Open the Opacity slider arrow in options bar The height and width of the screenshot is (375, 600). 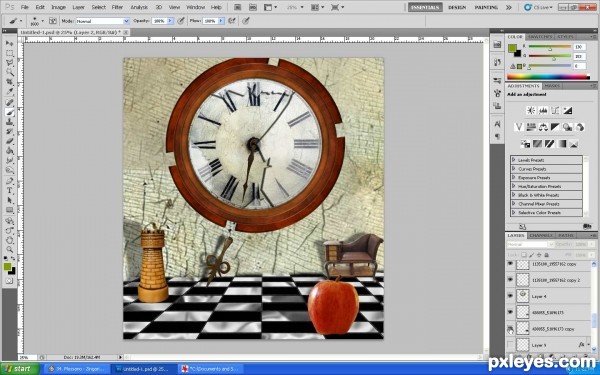tap(170, 21)
